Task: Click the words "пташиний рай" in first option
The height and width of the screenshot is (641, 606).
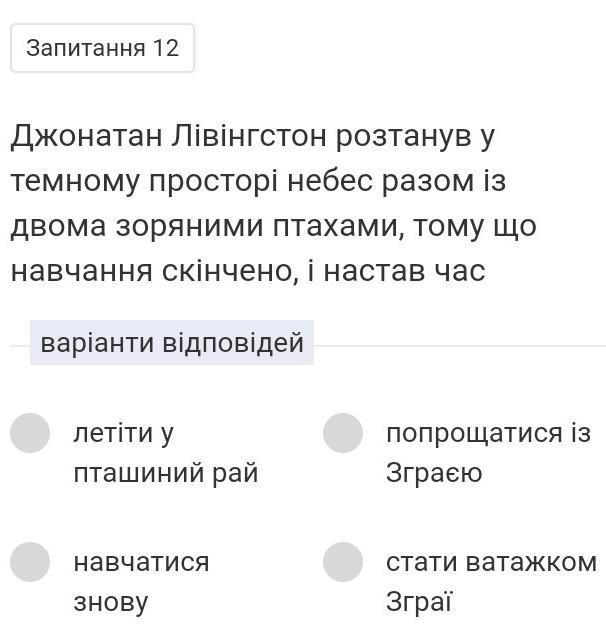Action: (x=166, y=473)
